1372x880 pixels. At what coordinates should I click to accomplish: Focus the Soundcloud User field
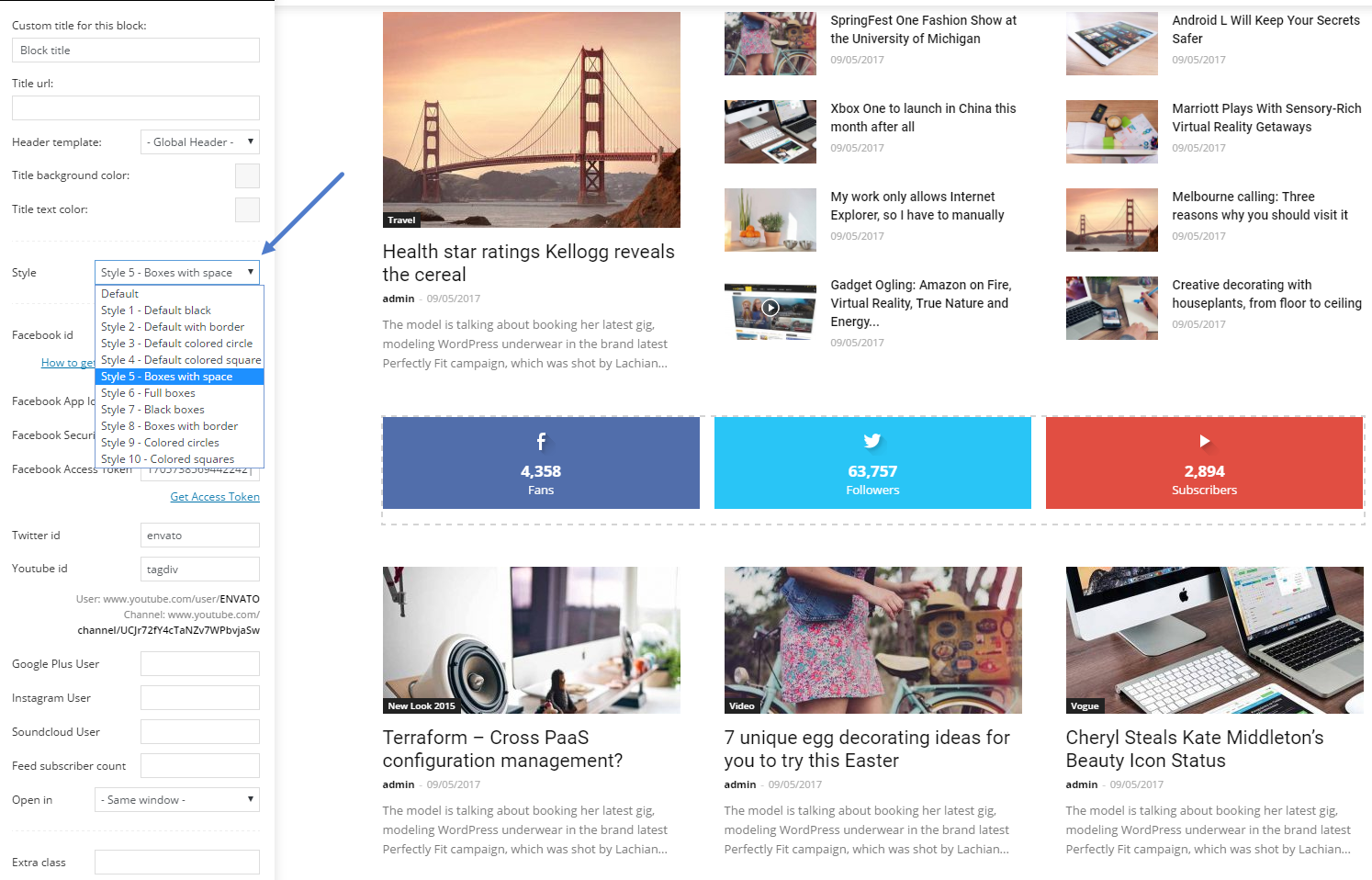point(200,732)
